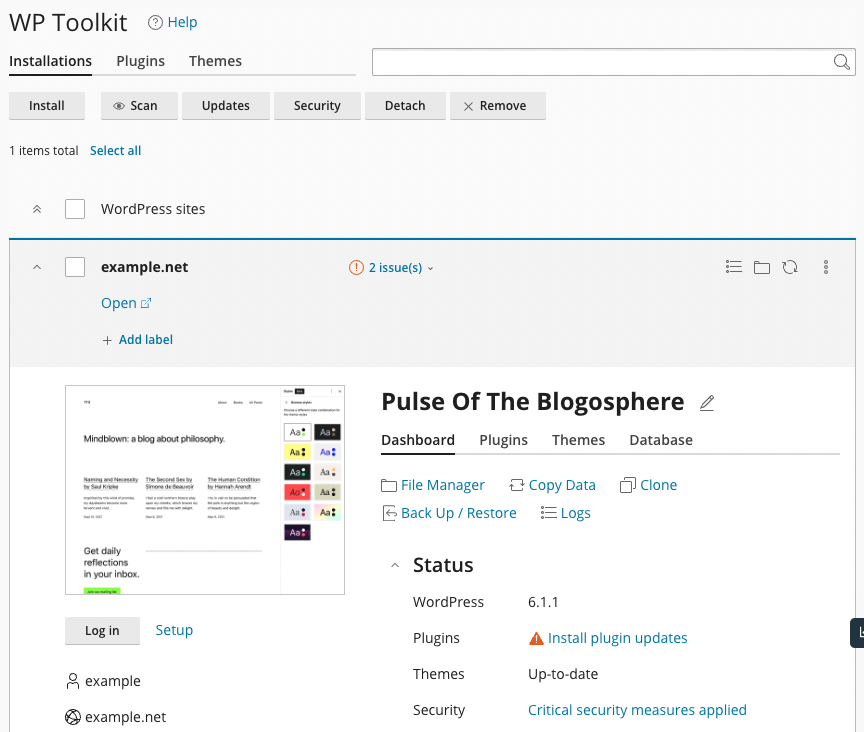Open the kebab menu for example.net site
864x732 pixels.
pyautogui.click(x=826, y=267)
